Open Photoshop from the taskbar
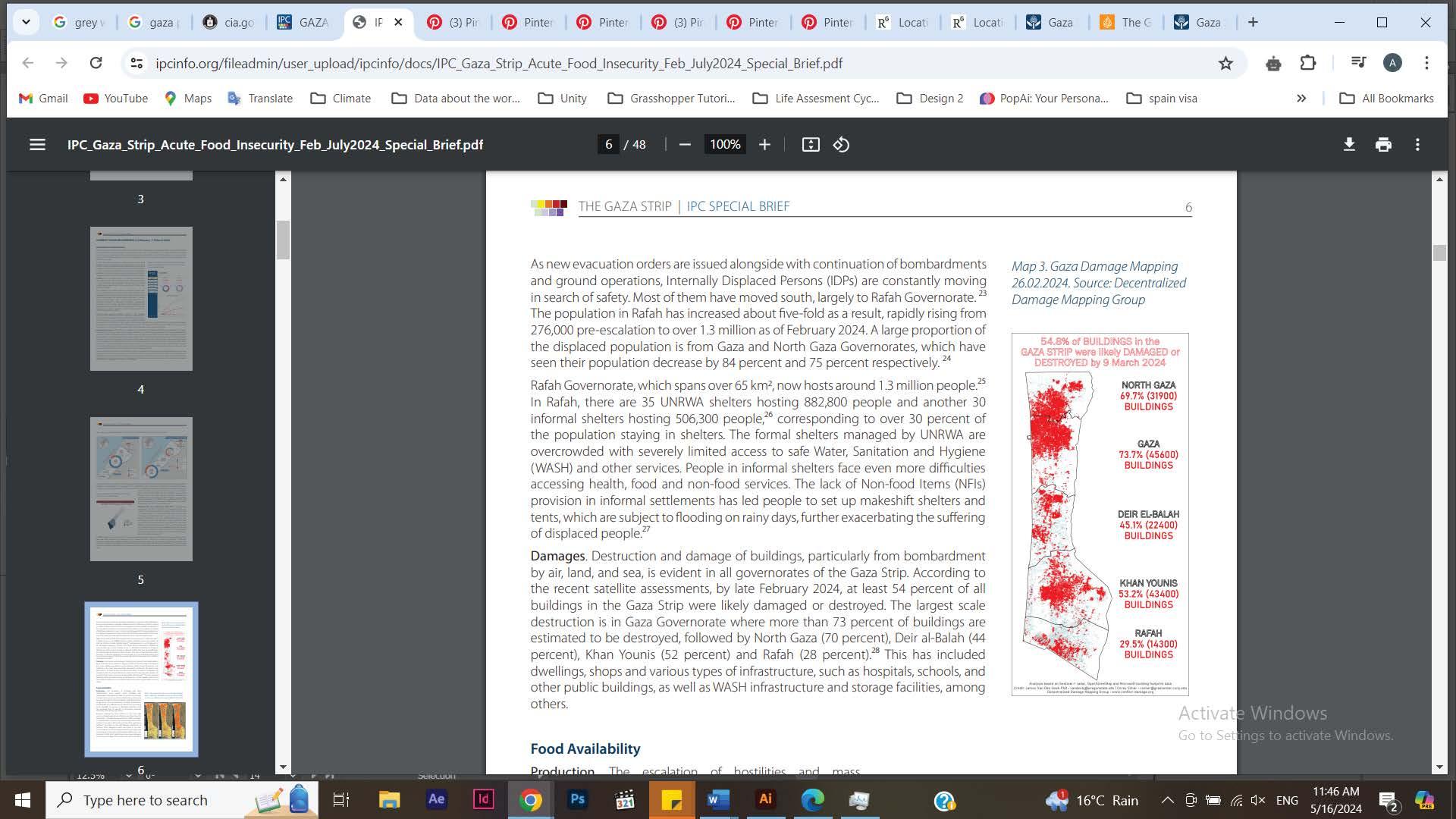The image size is (1456, 819). [577, 799]
